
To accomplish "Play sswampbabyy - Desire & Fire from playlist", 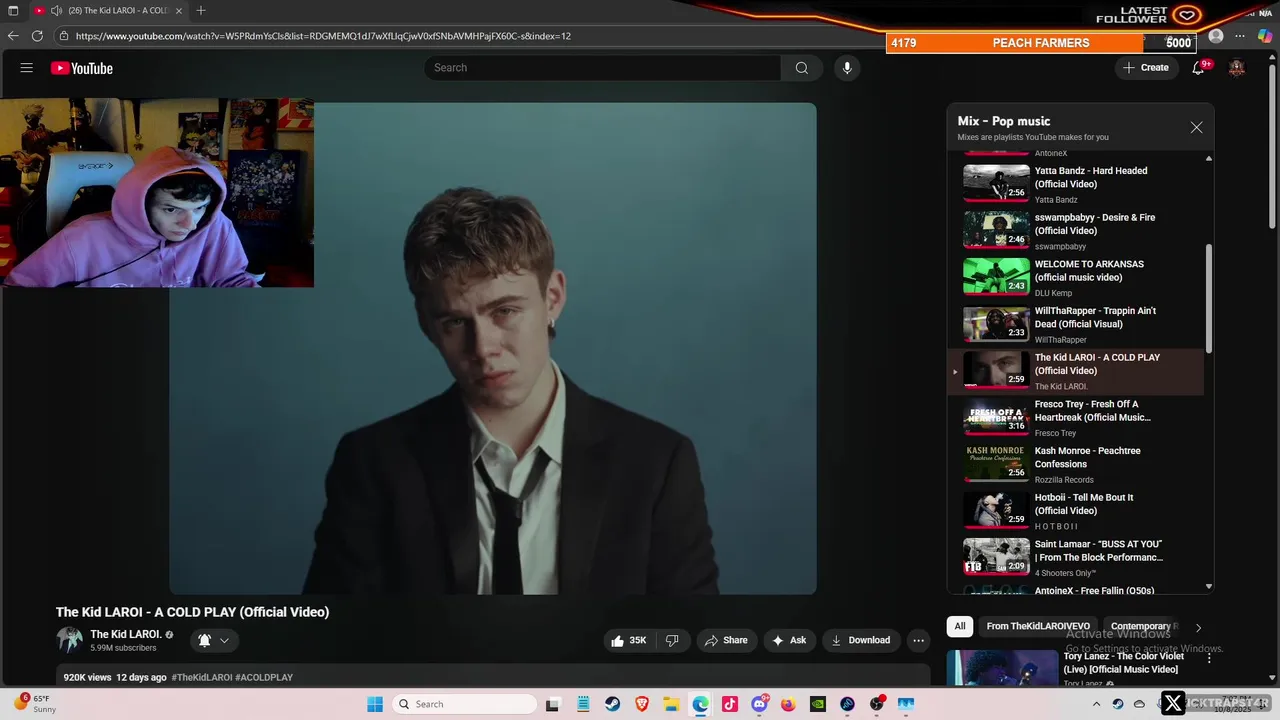I will click(x=1075, y=230).
